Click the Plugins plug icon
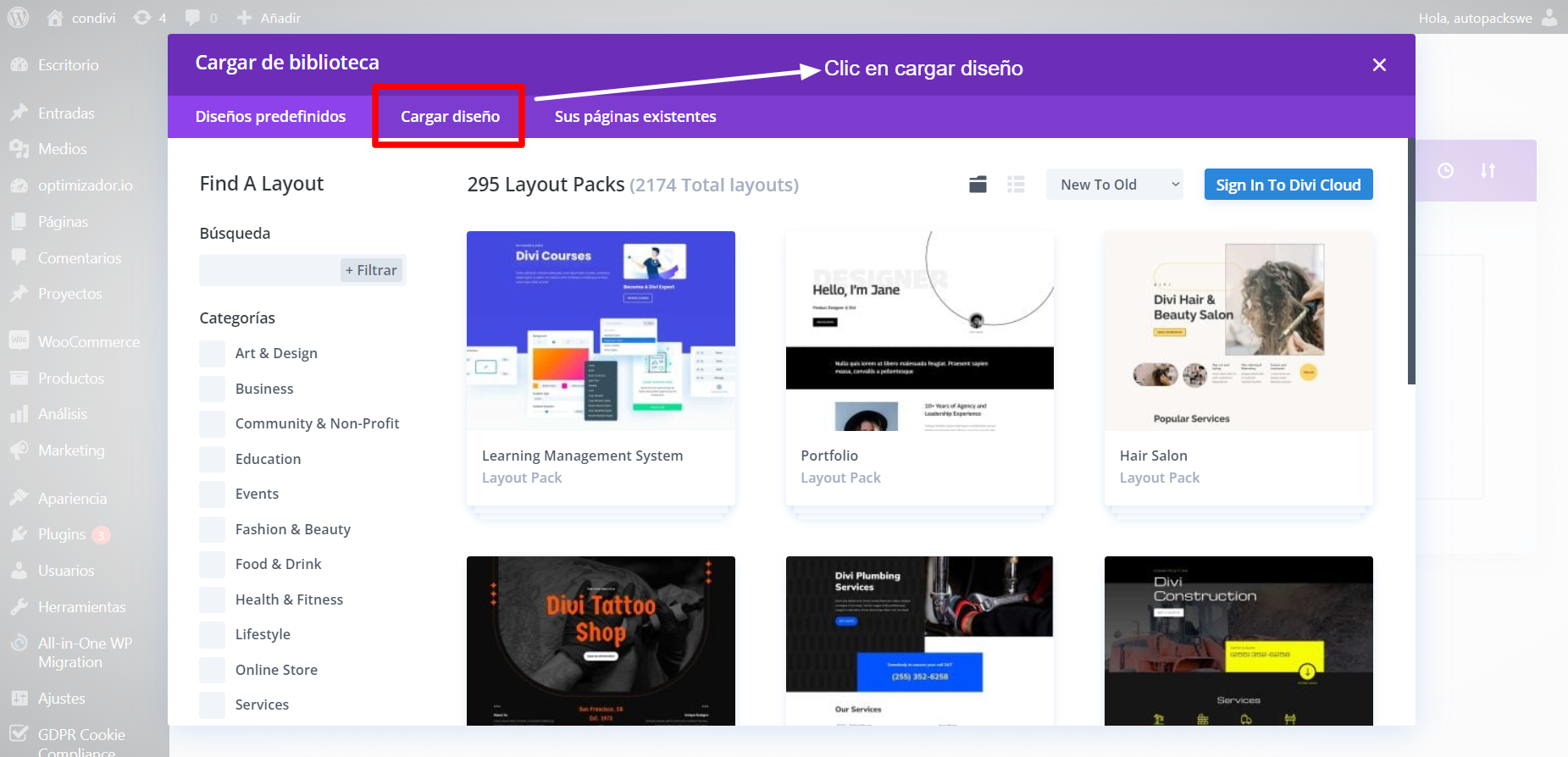1568x757 pixels. [x=19, y=534]
